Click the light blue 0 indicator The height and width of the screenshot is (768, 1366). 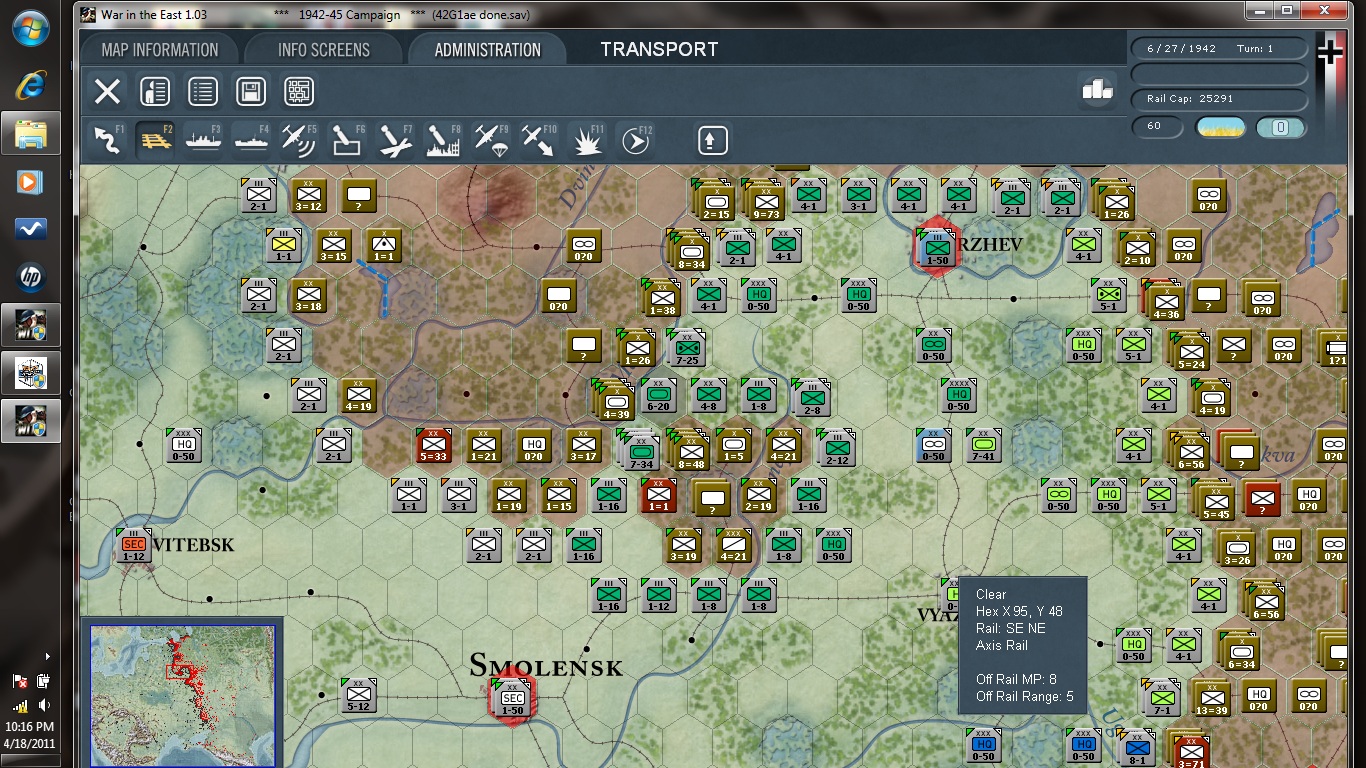click(x=1281, y=127)
